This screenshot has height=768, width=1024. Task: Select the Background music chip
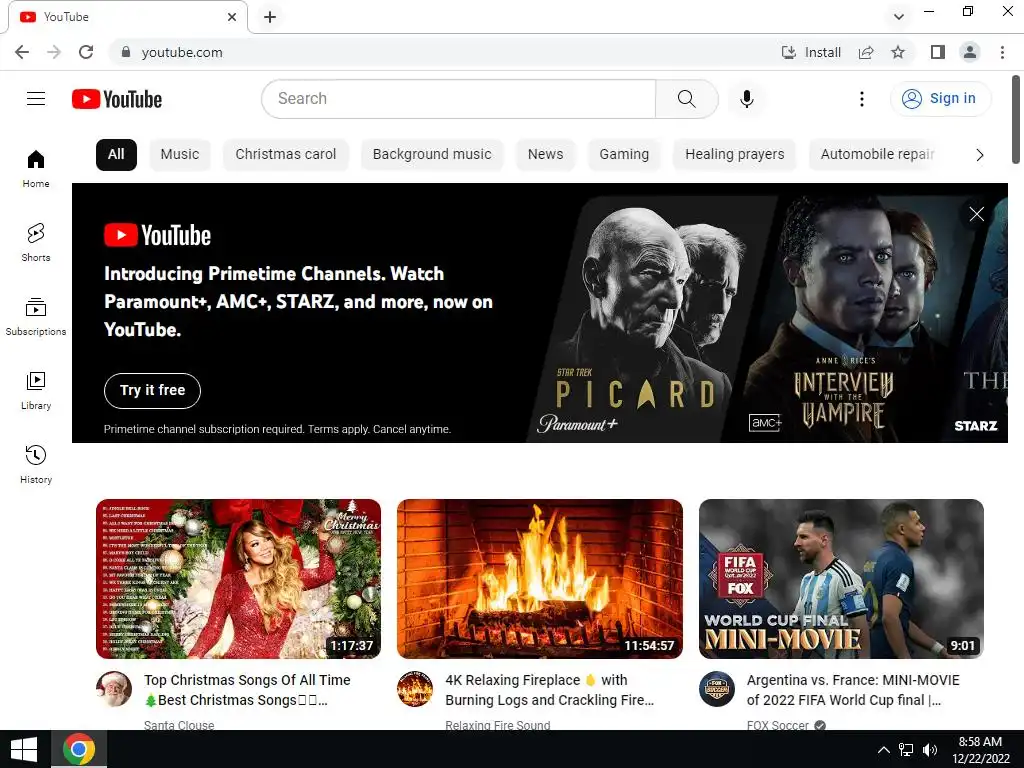click(432, 155)
